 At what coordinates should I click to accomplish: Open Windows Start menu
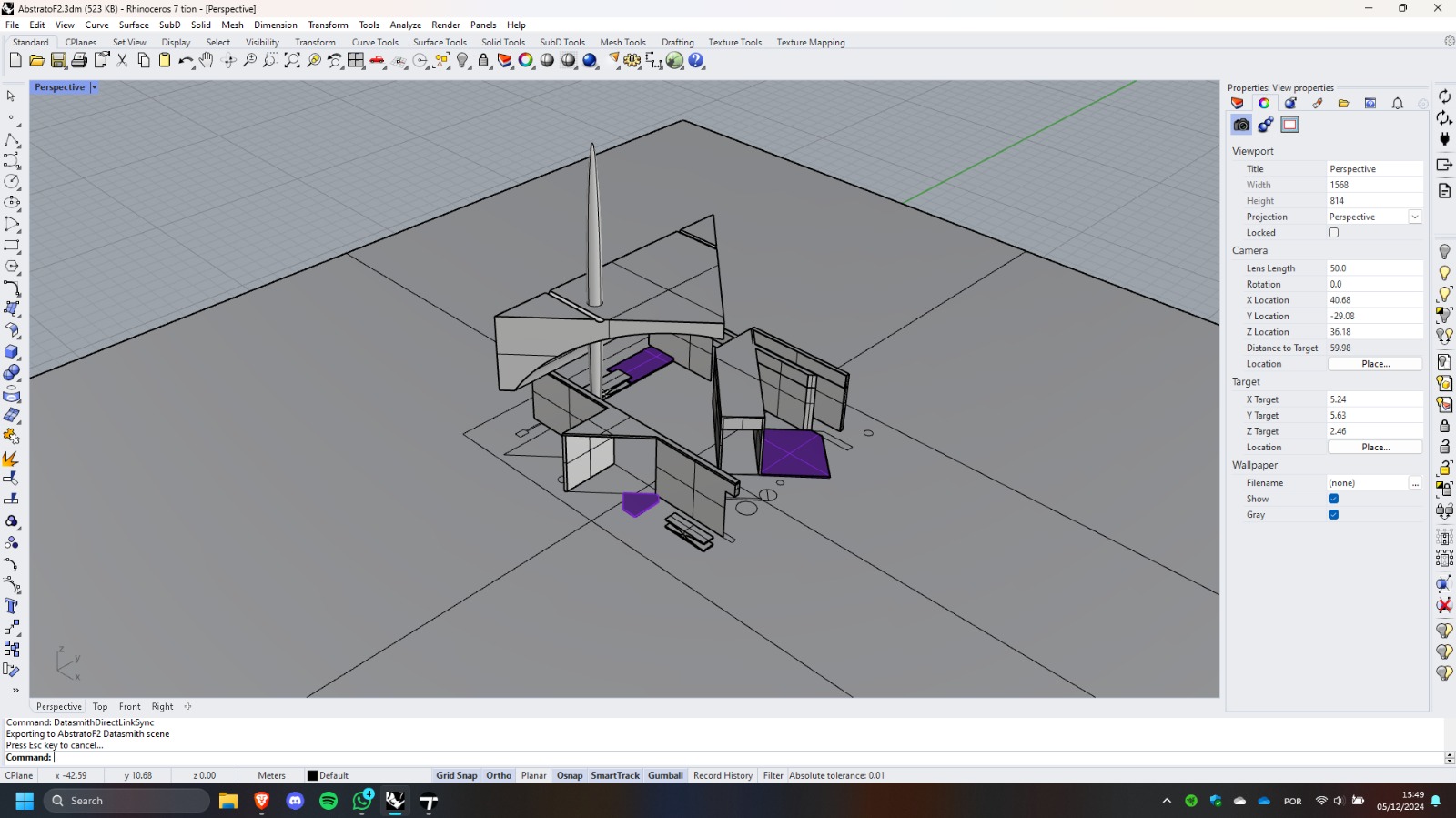click(25, 801)
